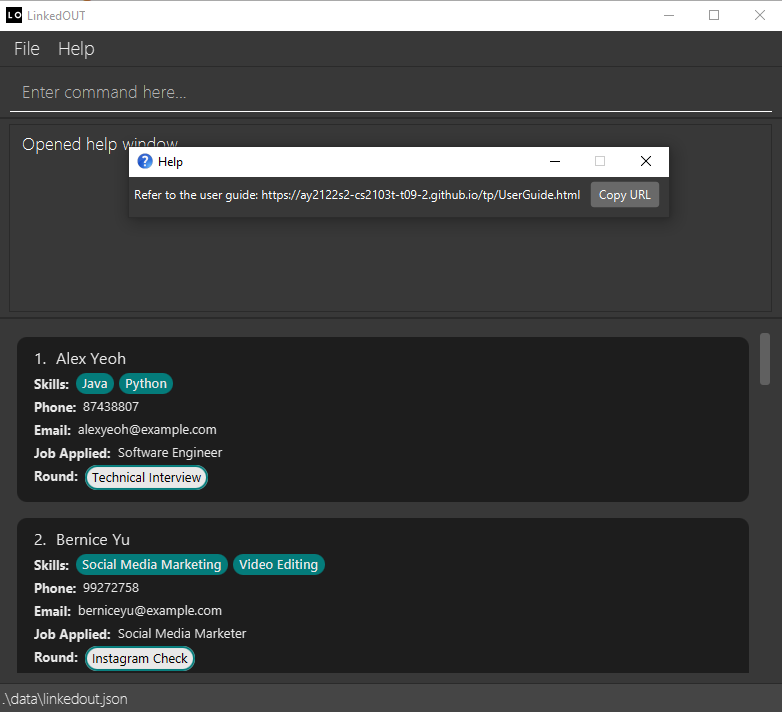Click the command input field

pyautogui.click(x=391, y=93)
